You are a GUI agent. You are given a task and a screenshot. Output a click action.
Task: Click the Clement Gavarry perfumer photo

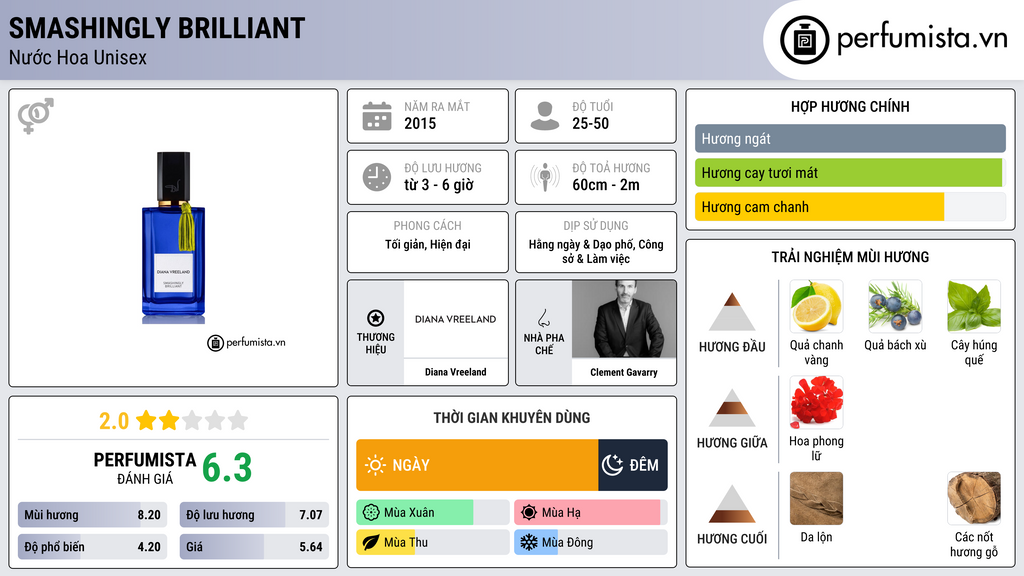[x=624, y=319]
